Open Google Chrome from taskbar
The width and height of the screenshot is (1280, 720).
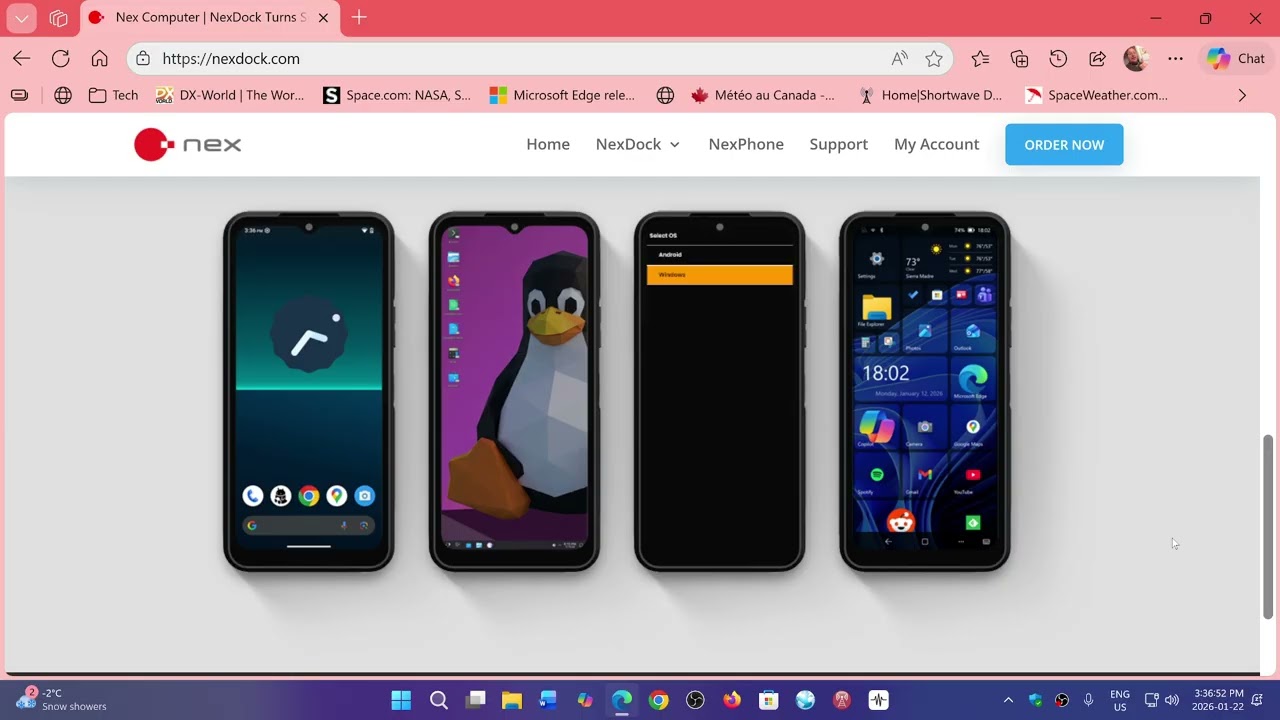(658, 700)
